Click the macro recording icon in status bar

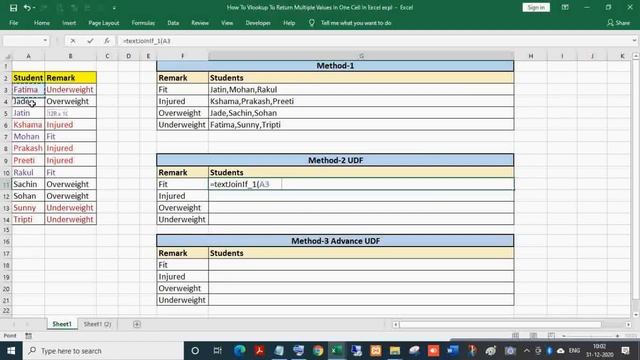(x=28, y=336)
